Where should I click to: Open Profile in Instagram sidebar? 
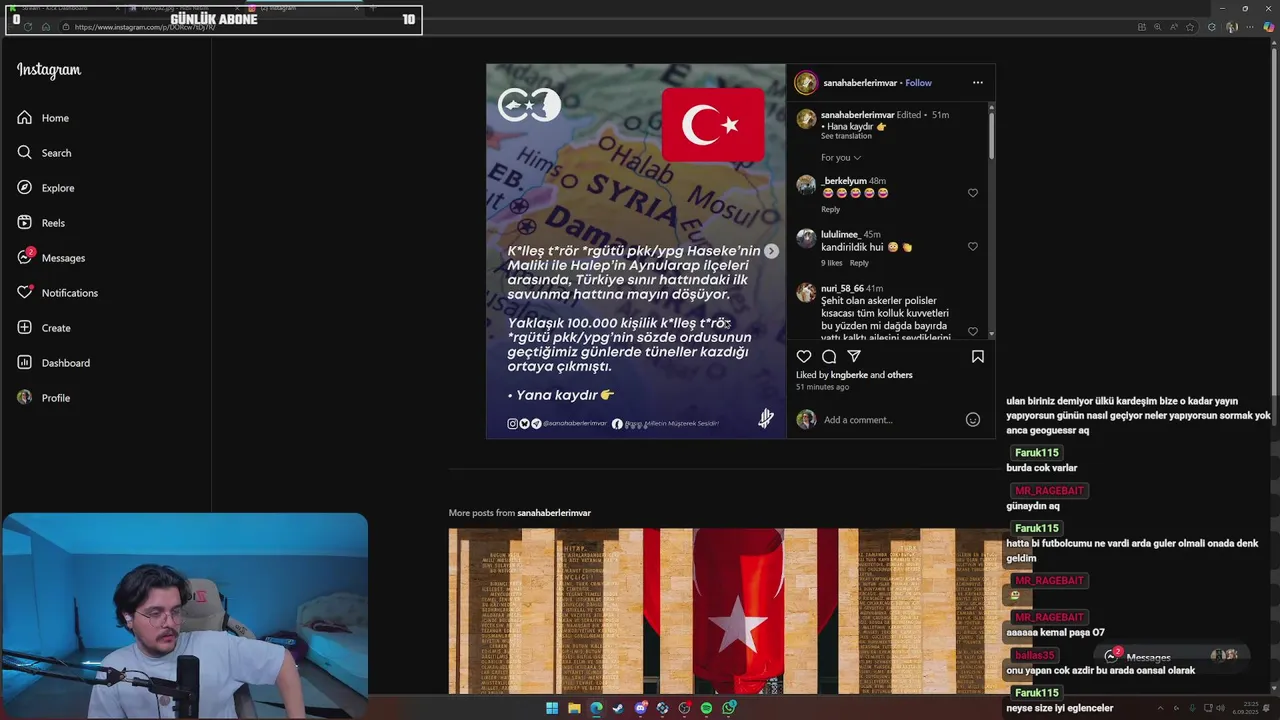(x=43, y=398)
